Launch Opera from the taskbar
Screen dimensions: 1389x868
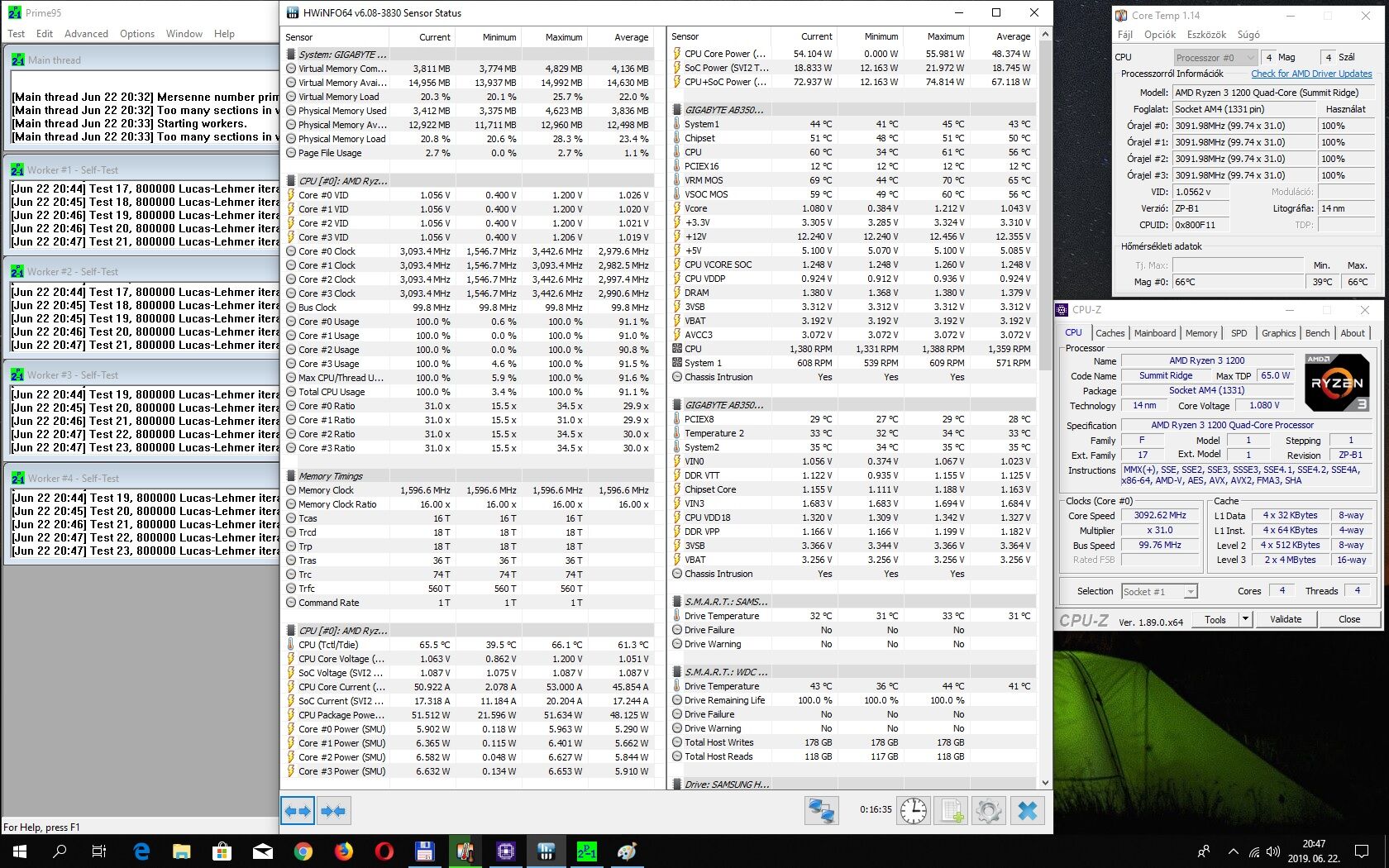(x=384, y=851)
